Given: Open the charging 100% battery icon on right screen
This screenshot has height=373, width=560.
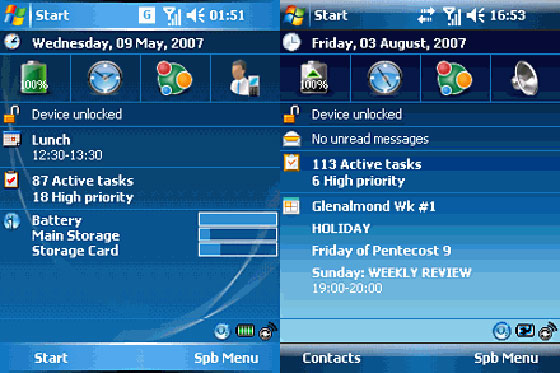Looking at the screenshot, I should tap(314, 78).
